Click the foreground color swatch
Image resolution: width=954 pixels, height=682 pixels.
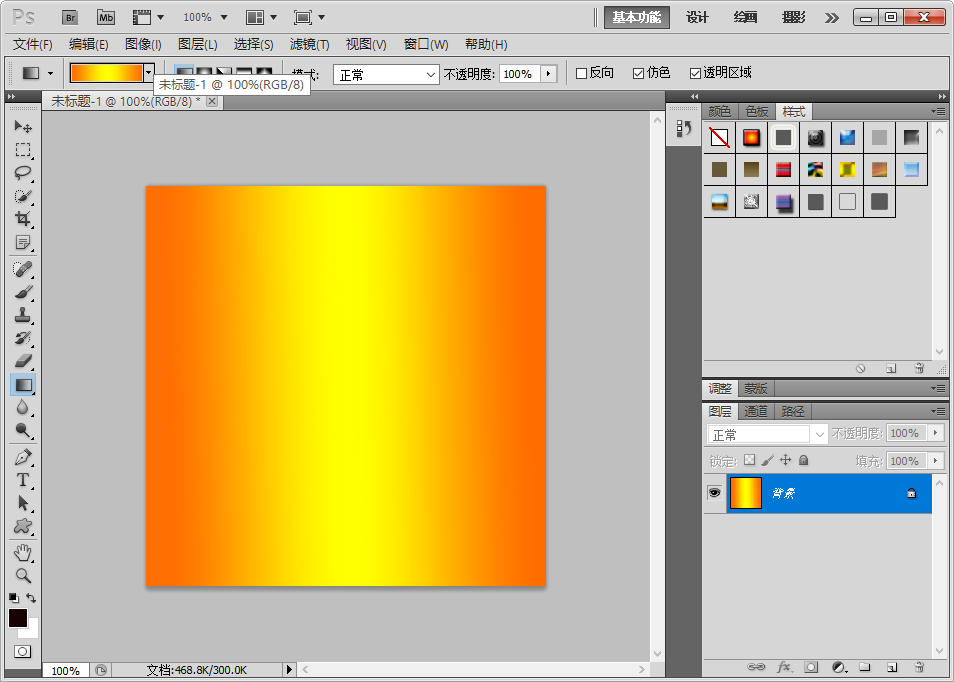(x=18, y=618)
